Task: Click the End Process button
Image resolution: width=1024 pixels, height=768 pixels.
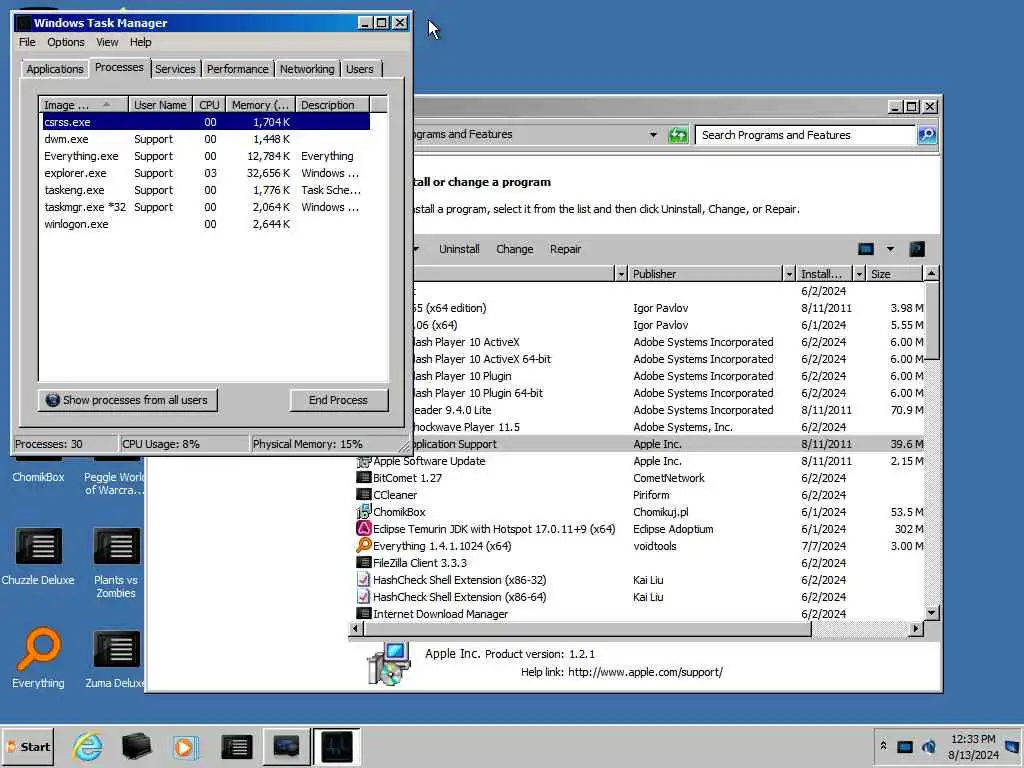Action: pyautogui.click(x=338, y=400)
